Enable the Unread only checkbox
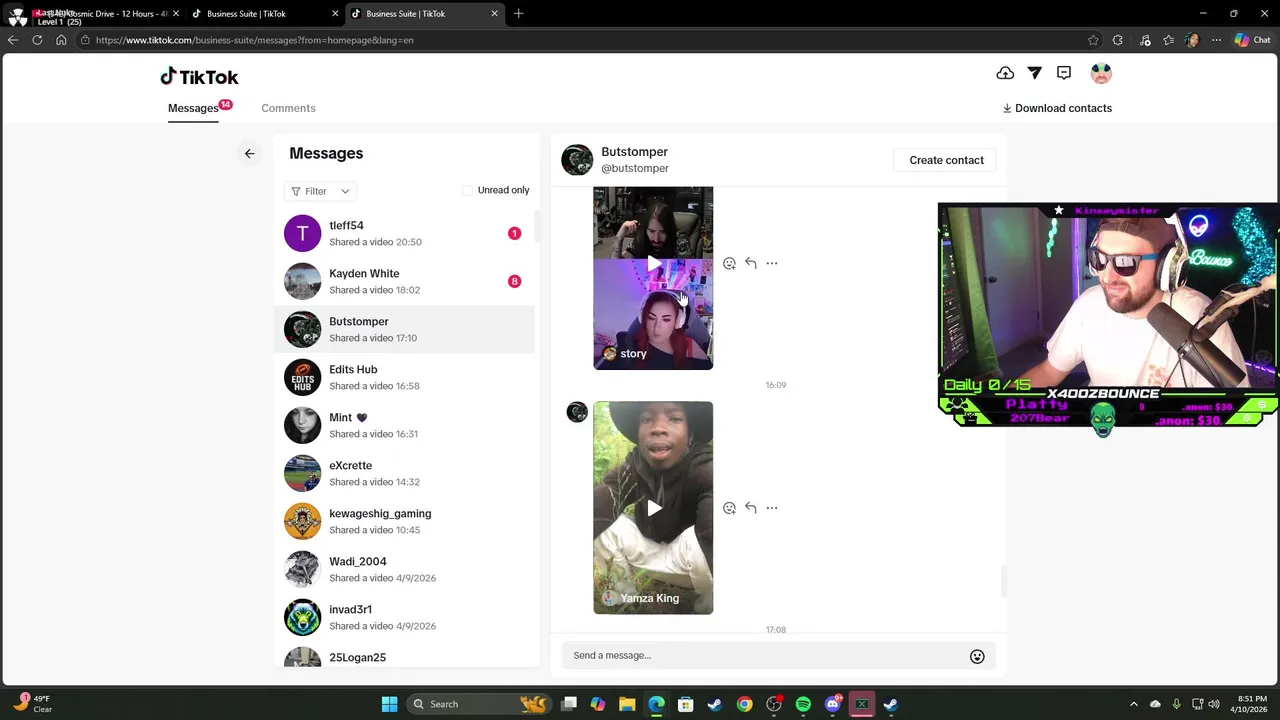1280x720 pixels. pos(467,190)
